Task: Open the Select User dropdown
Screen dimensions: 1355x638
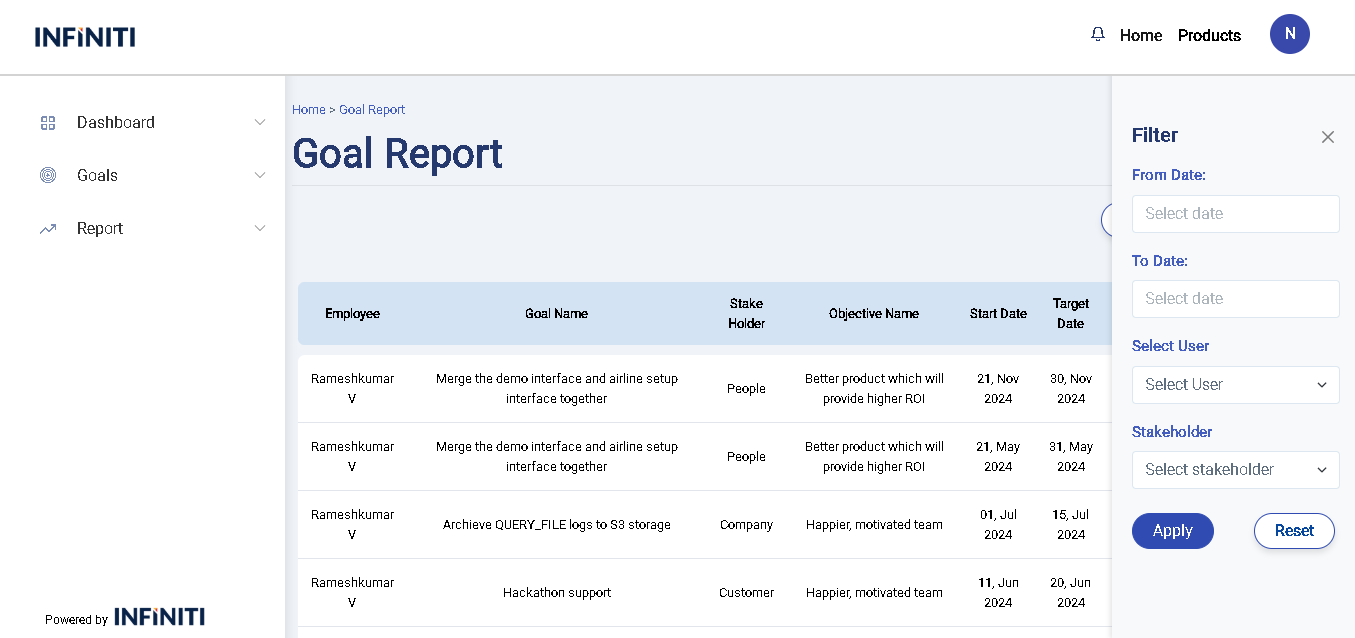Action: point(1235,385)
